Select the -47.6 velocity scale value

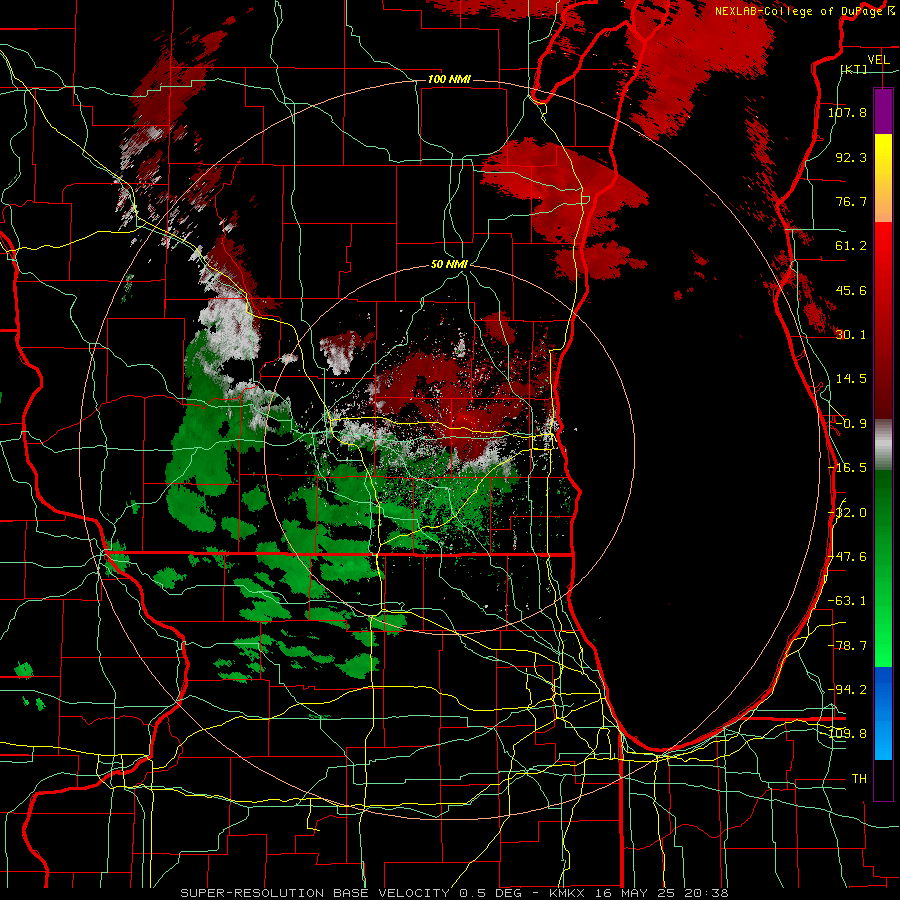point(847,557)
